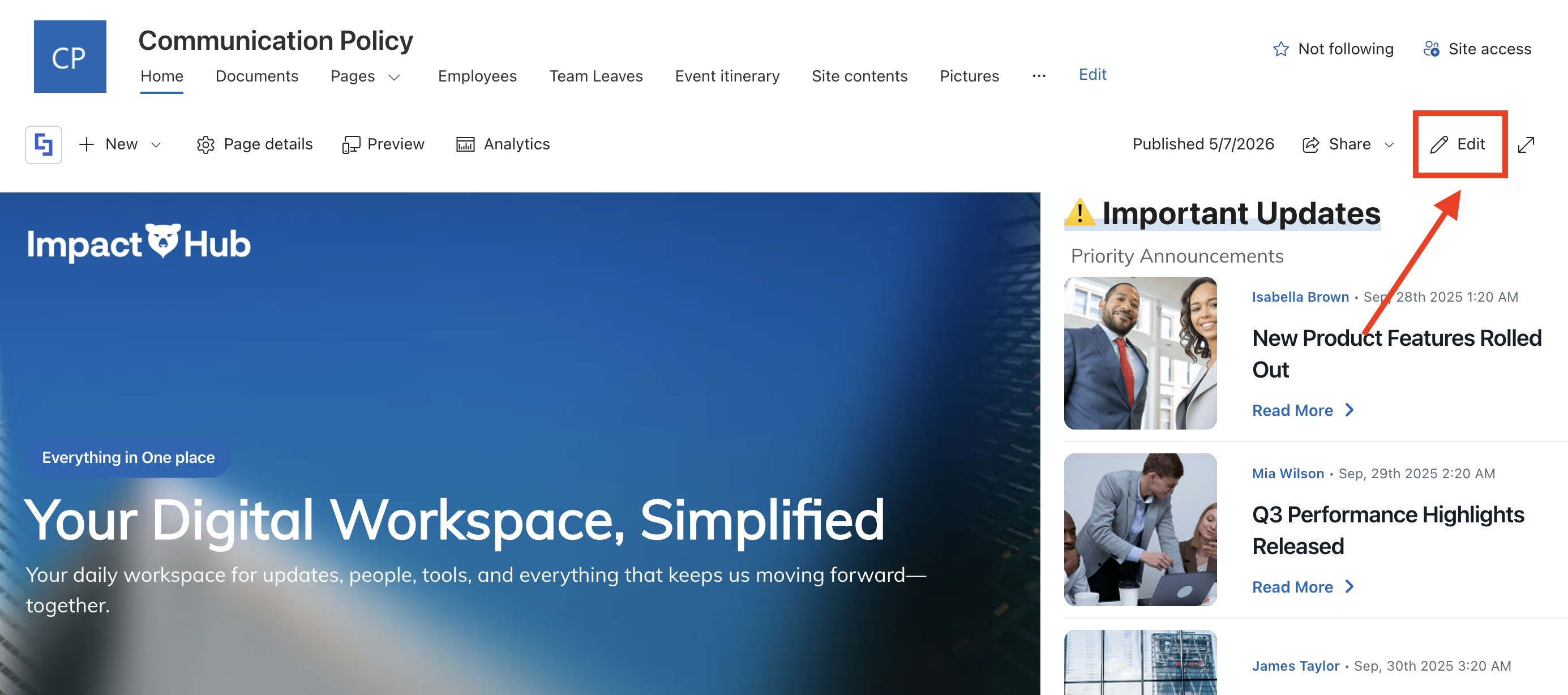Viewport: 1568px width, 695px height.
Task: Click the star icon beside Not following
Action: (x=1280, y=49)
